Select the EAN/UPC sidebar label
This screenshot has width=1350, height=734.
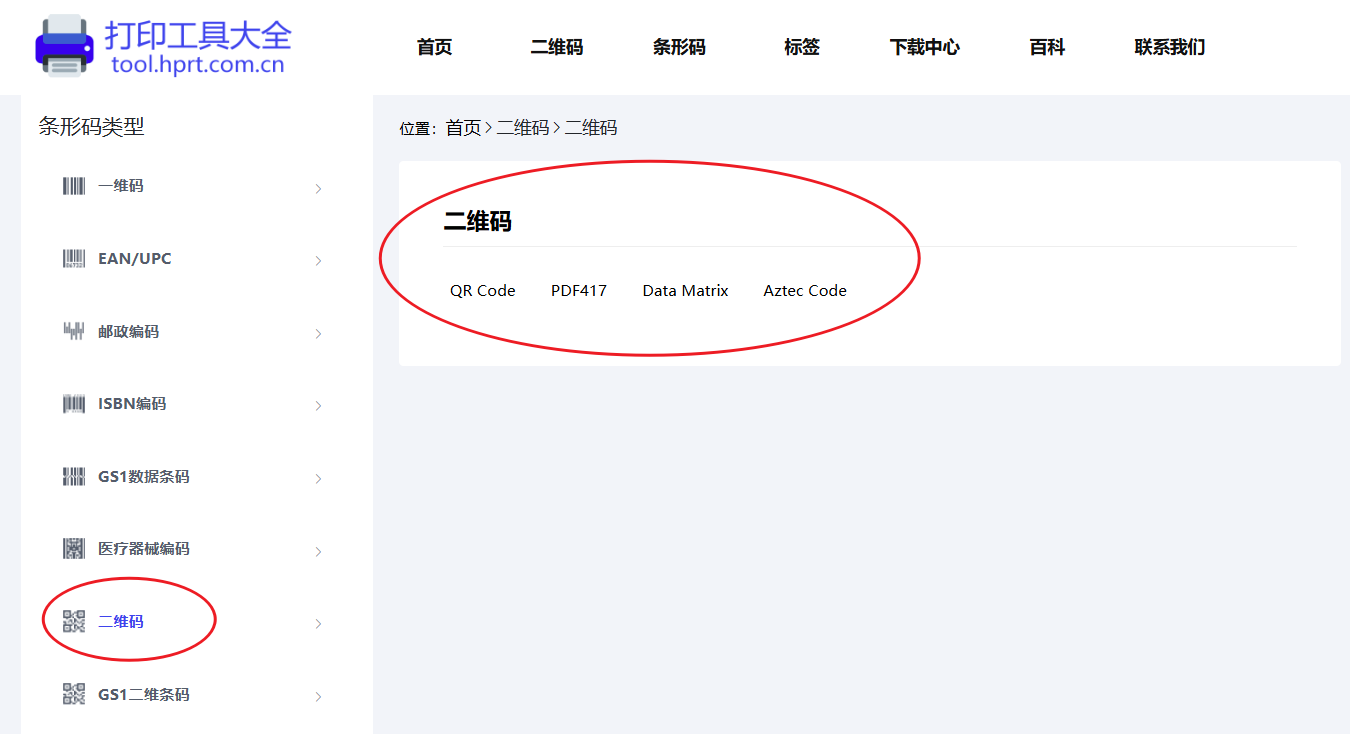(135, 259)
